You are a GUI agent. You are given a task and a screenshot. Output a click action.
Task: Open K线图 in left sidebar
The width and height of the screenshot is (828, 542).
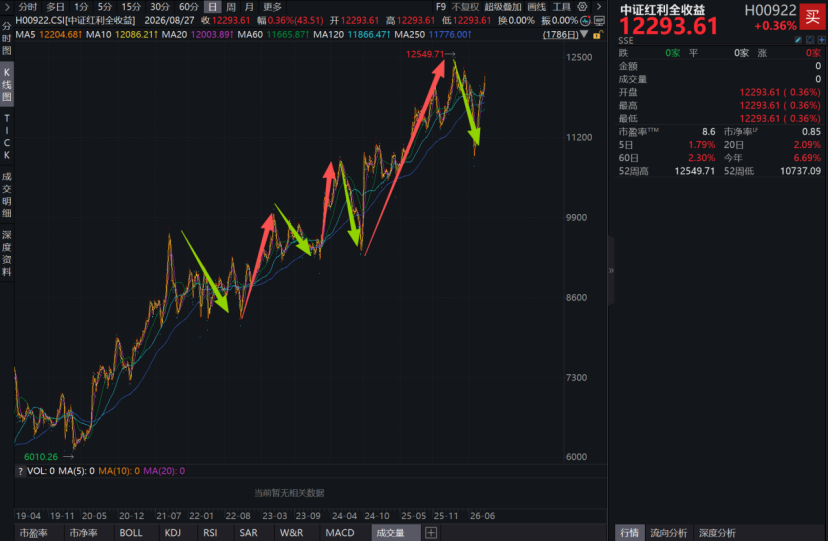click(7, 85)
